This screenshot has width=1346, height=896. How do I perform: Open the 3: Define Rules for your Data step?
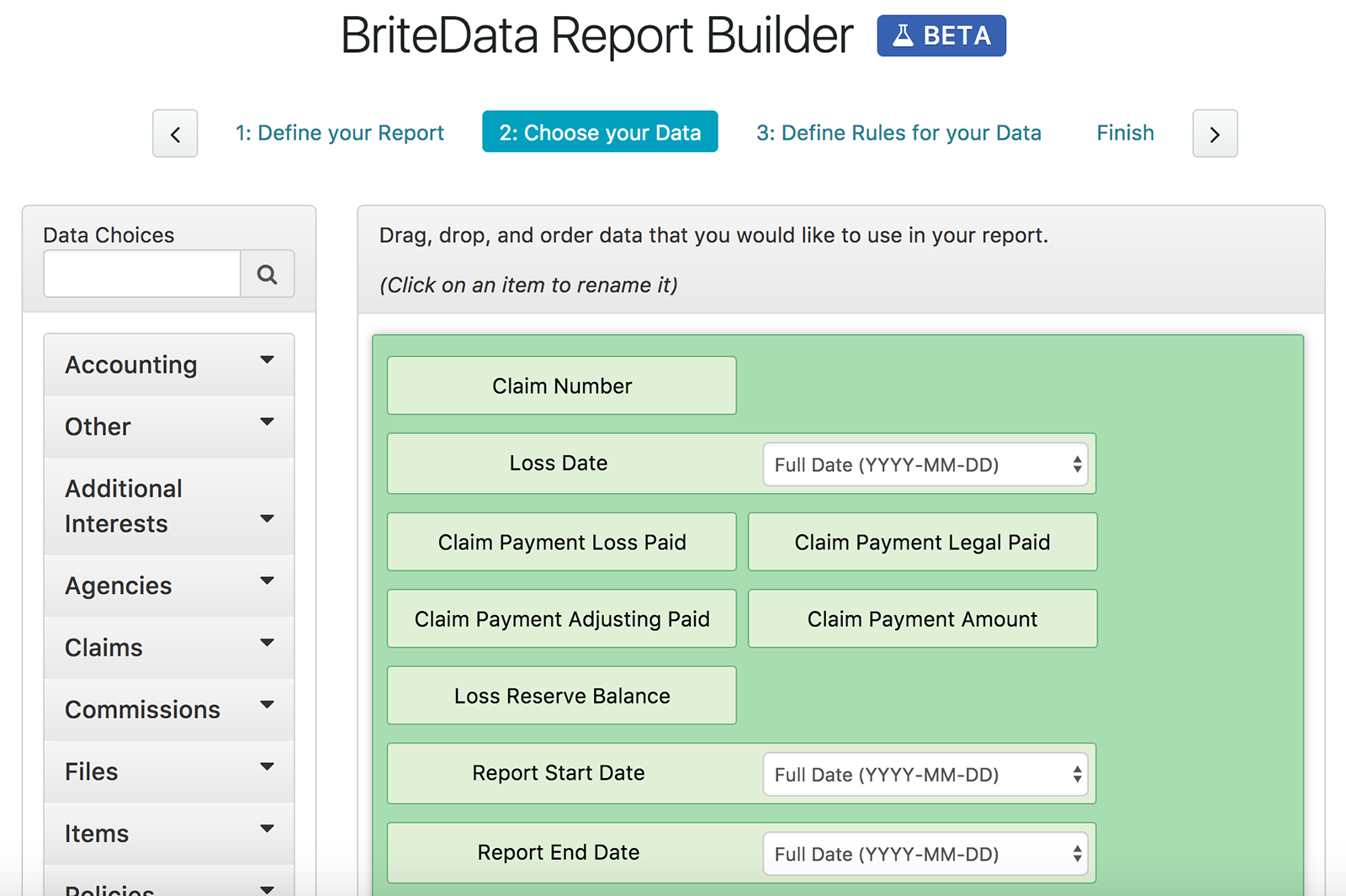(x=898, y=132)
